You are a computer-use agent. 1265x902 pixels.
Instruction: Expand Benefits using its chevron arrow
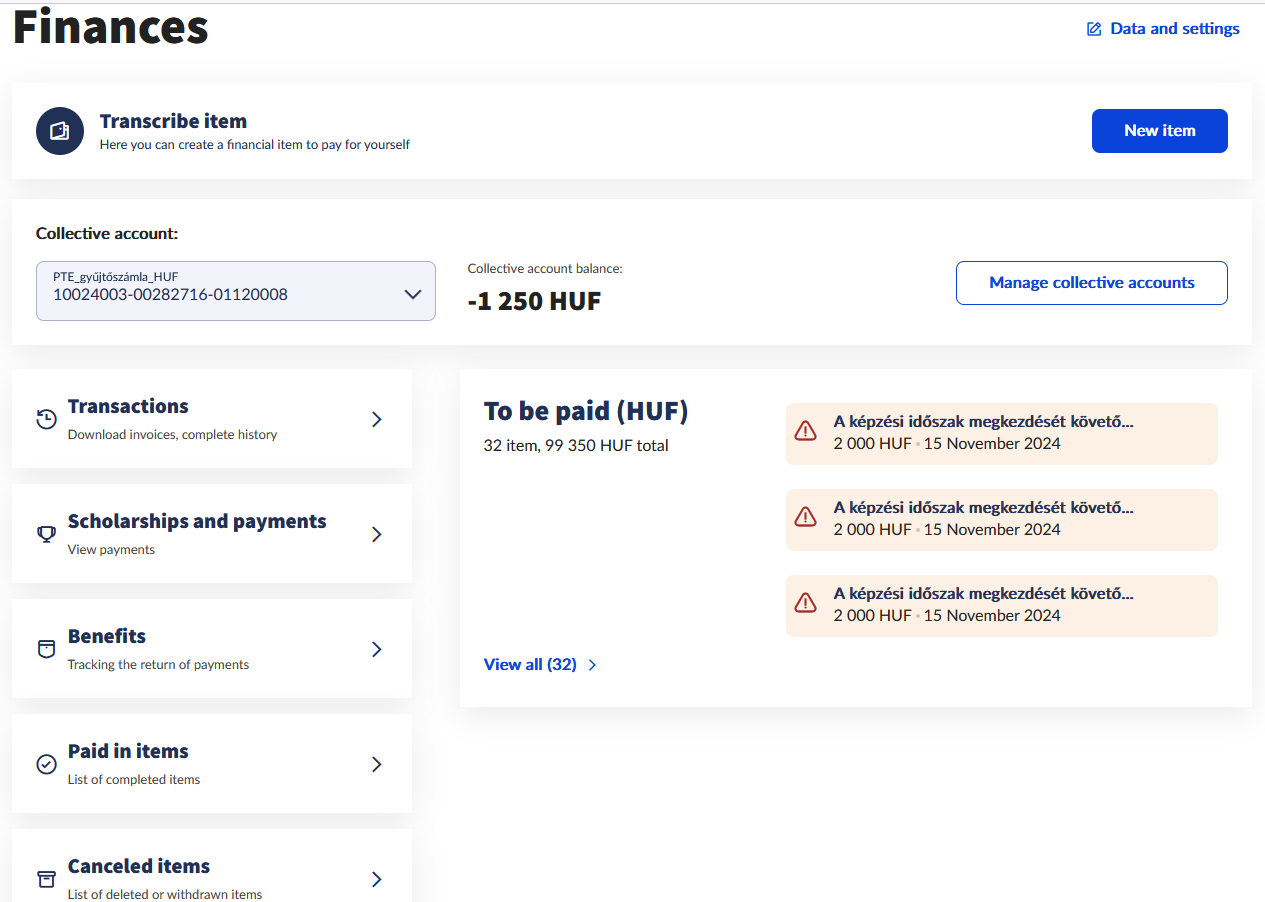[x=377, y=649]
